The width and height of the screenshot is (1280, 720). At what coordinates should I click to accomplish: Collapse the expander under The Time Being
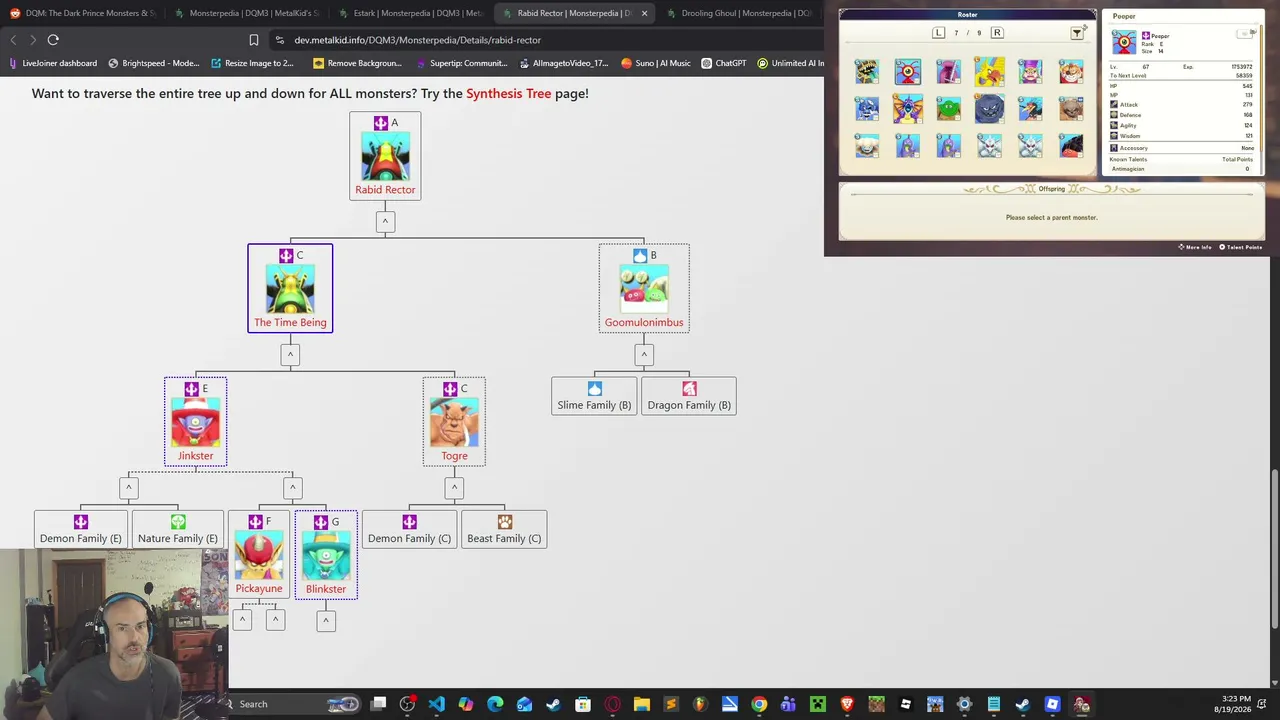click(x=290, y=354)
